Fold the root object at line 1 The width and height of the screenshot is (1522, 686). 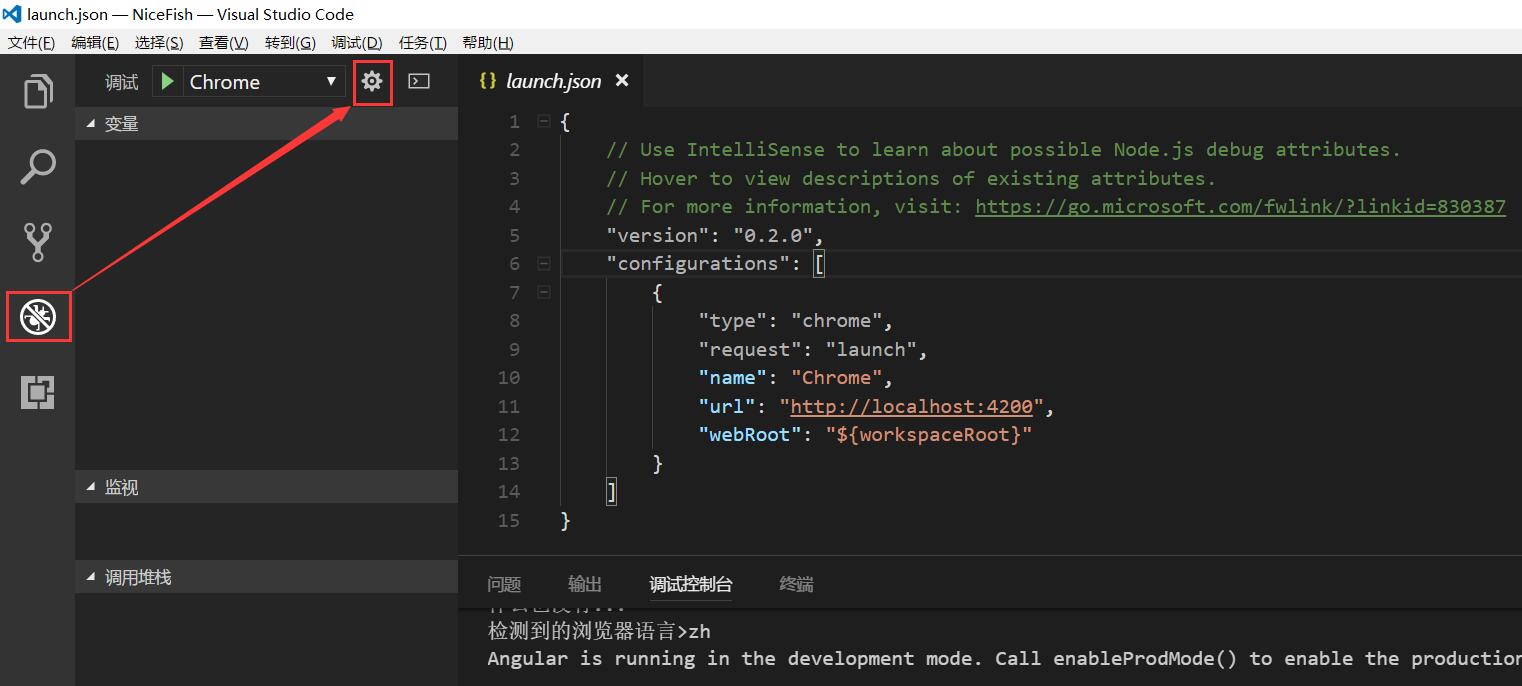coord(544,121)
